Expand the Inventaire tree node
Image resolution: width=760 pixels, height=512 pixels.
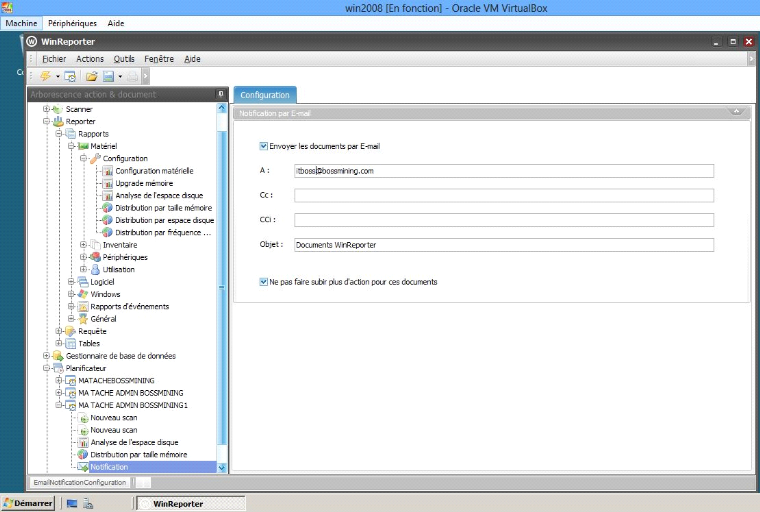(x=83, y=245)
